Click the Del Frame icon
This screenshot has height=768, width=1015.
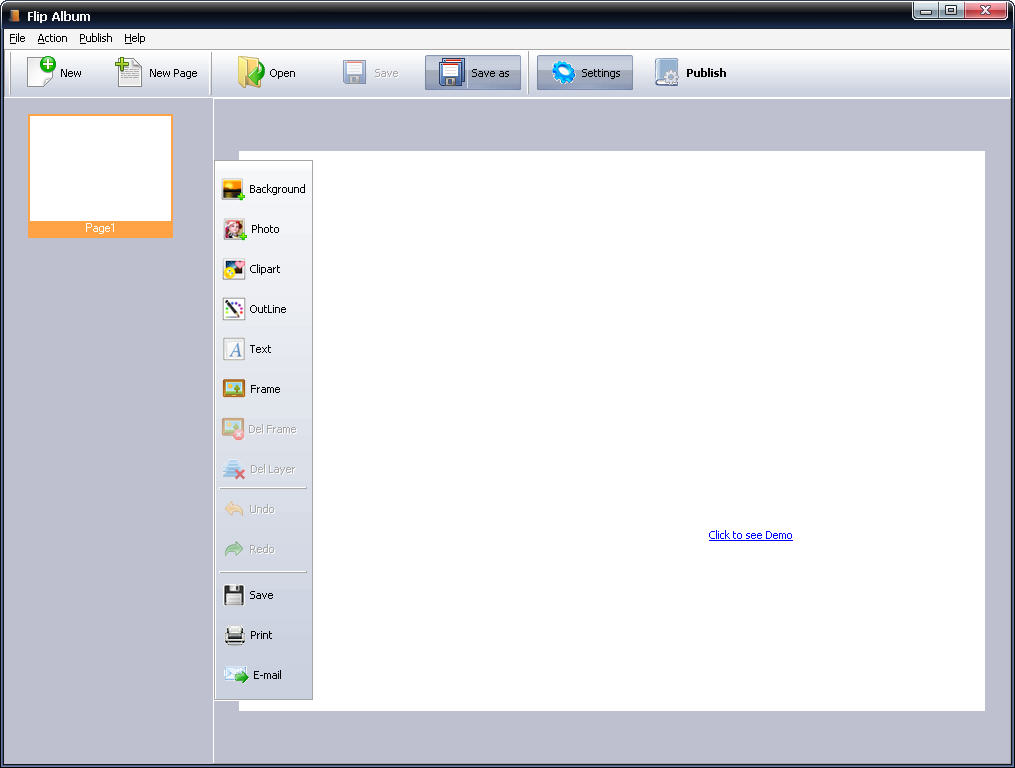pos(233,429)
